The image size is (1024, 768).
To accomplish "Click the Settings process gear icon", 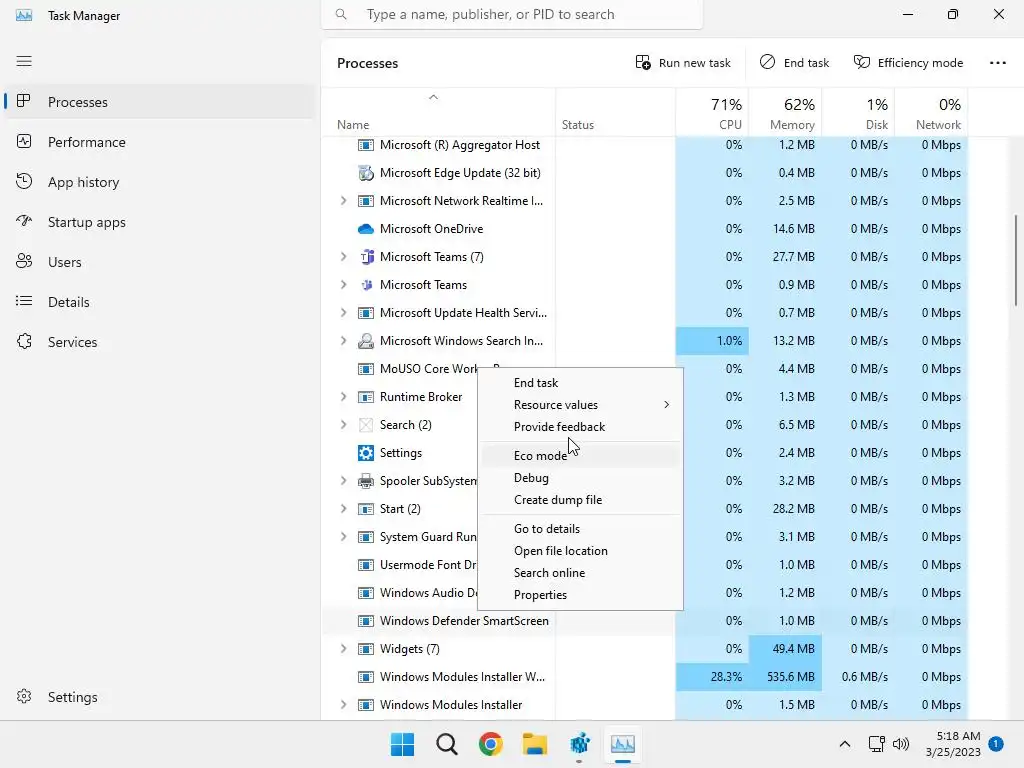I will pyautogui.click(x=366, y=453).
